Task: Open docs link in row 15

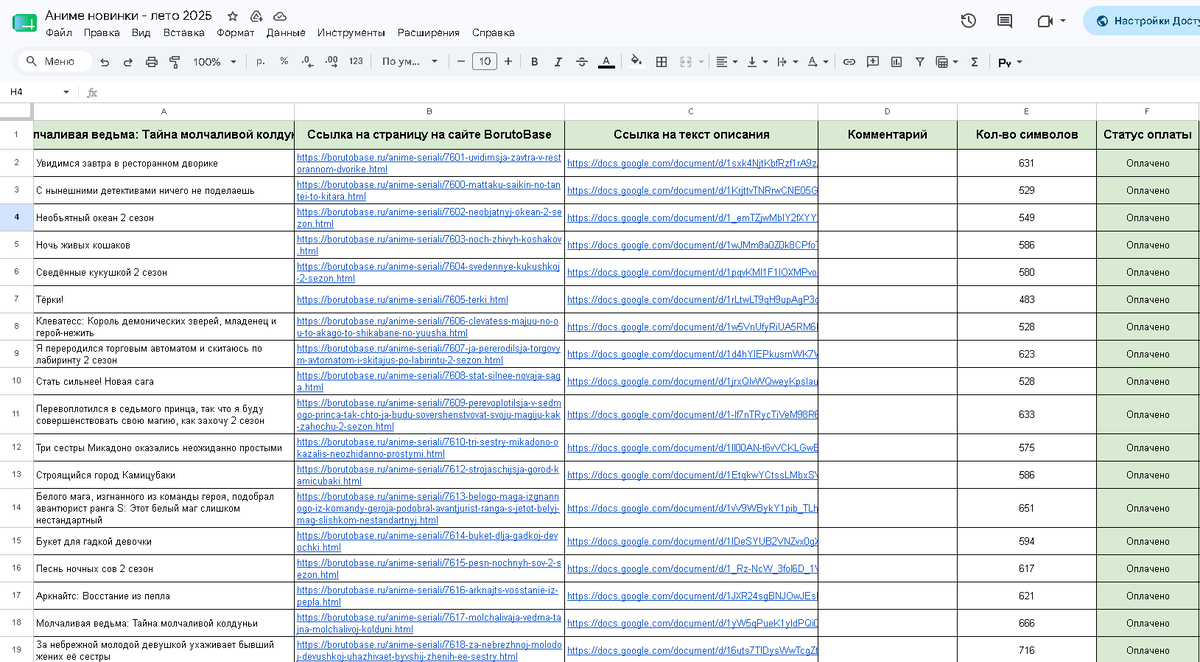Action: [x=692, y=541]
